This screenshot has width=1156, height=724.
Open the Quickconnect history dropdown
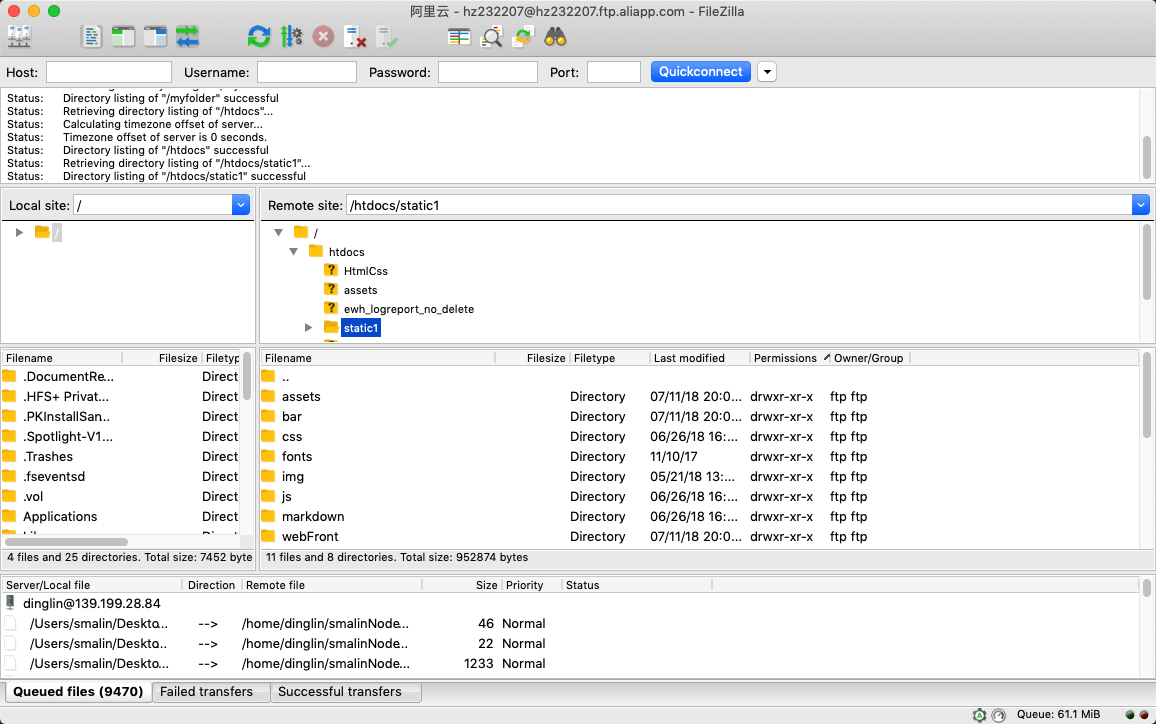(766, 71)
